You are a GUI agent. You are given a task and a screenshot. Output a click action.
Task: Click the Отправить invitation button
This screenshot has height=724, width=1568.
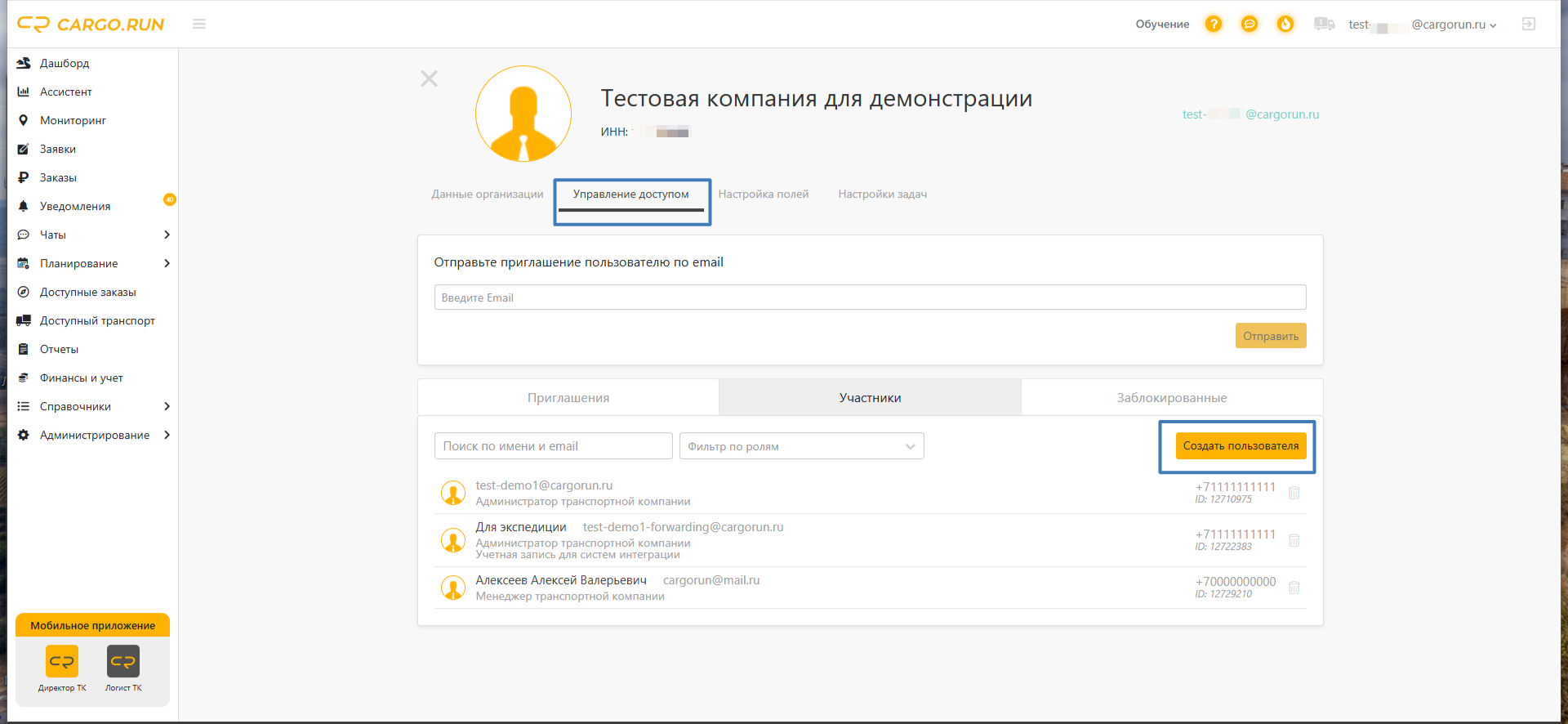click(1270, 336)
